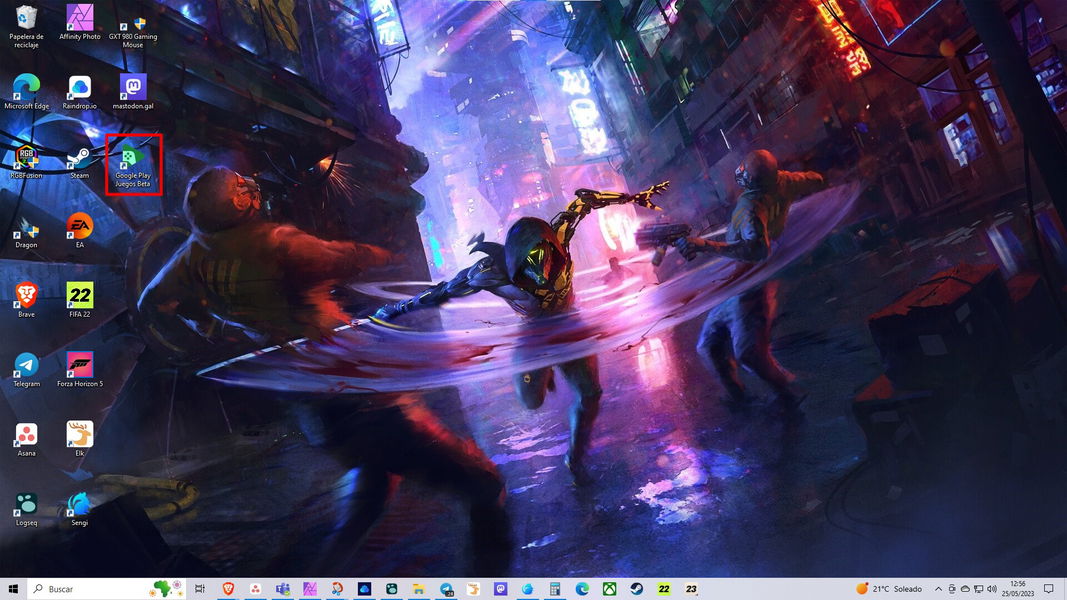Open Task View from the taskbar
1067x600 pixels.
(200, 589)
